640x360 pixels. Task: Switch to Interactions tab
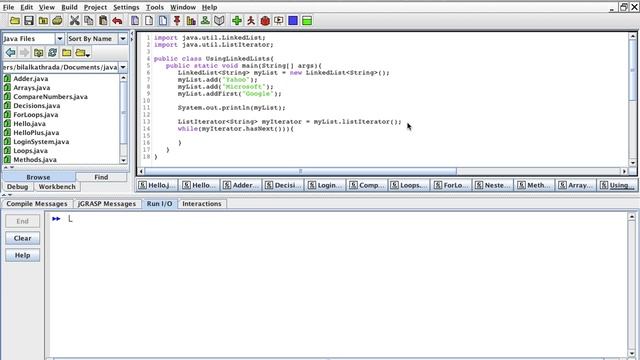[x=202, y=204]
